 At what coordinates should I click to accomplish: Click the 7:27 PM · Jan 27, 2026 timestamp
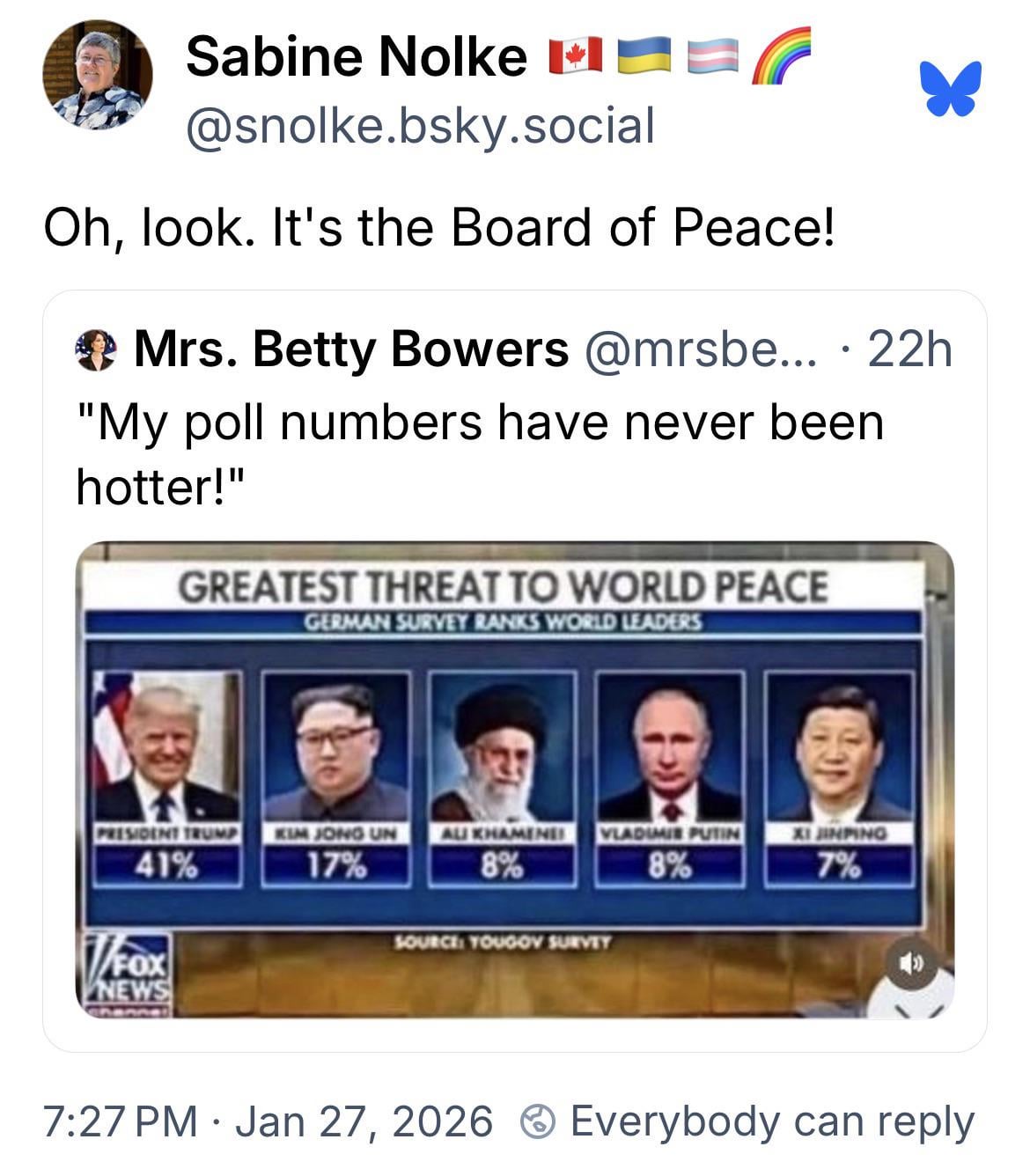pos(268,1122)
